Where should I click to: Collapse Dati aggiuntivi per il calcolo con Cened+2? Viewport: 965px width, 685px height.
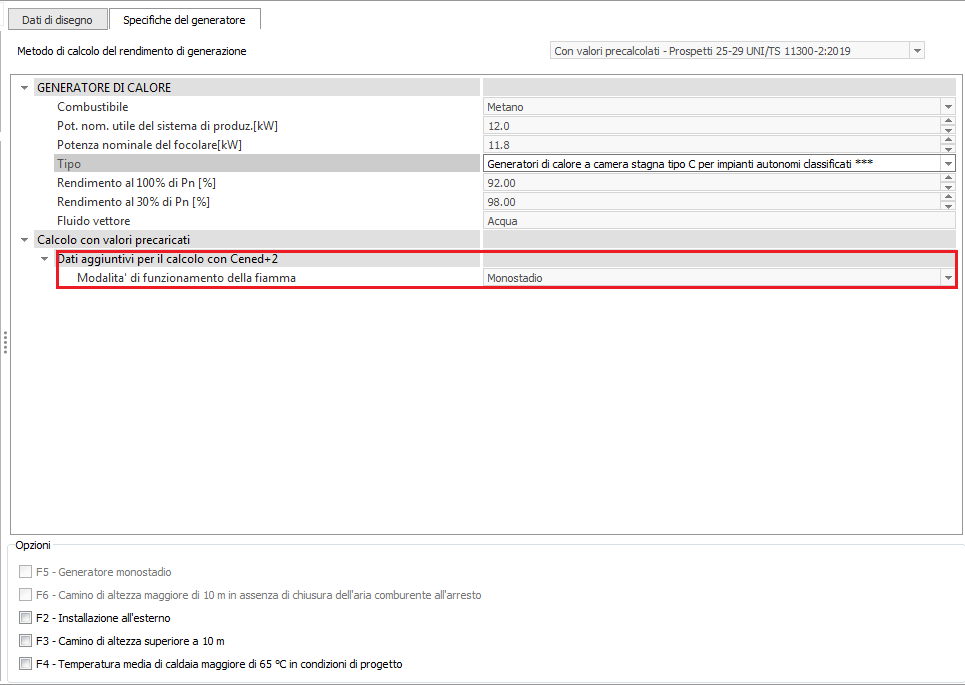coord(45,259)
